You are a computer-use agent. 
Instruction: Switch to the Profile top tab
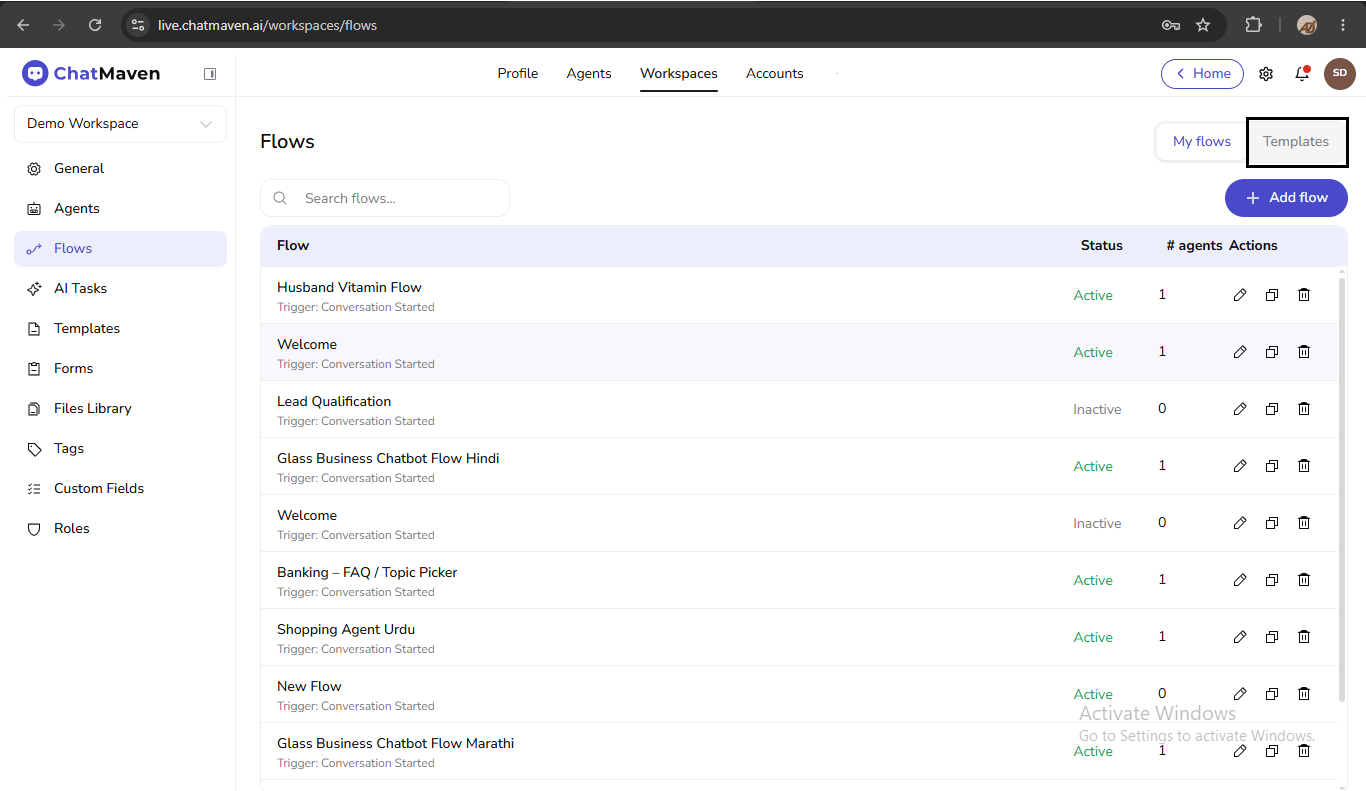pyautogui.click(x=518, y=74)
